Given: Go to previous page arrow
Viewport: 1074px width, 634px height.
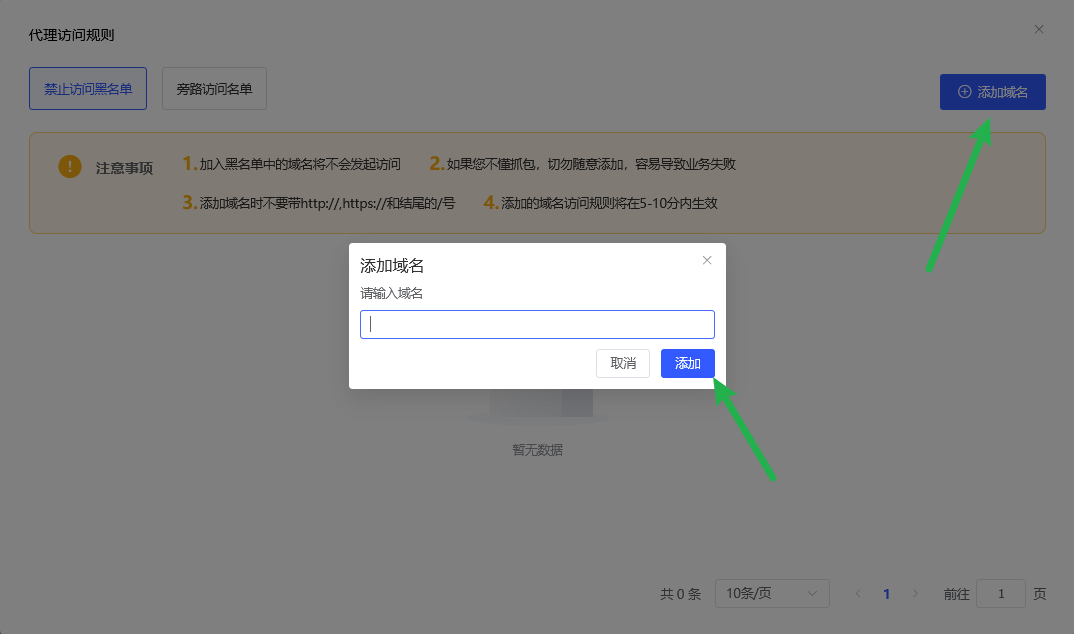Looking at the screenshot, I should [x=858, y=594].
